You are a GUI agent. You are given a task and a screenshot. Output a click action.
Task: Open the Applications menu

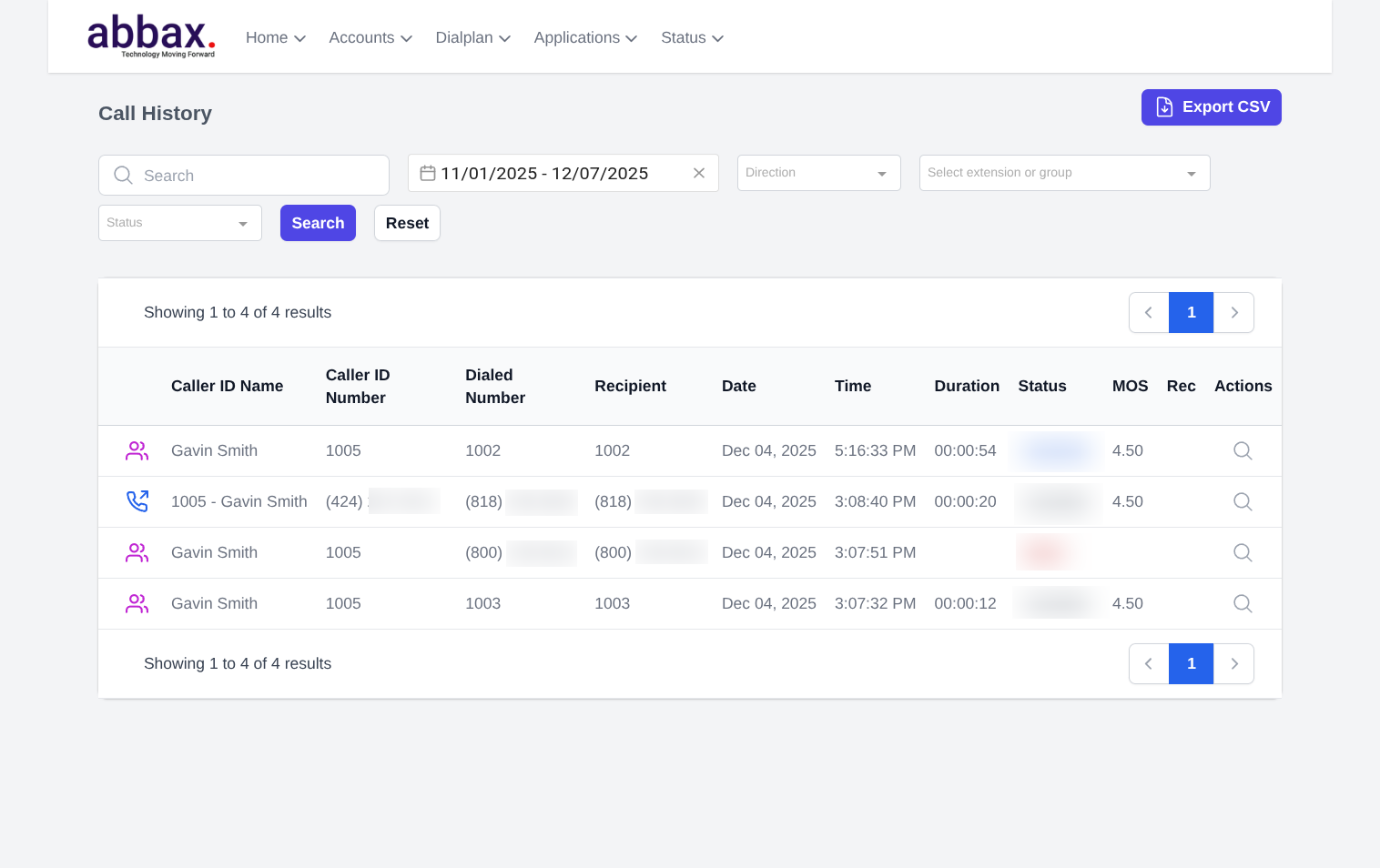coord(585,37)
